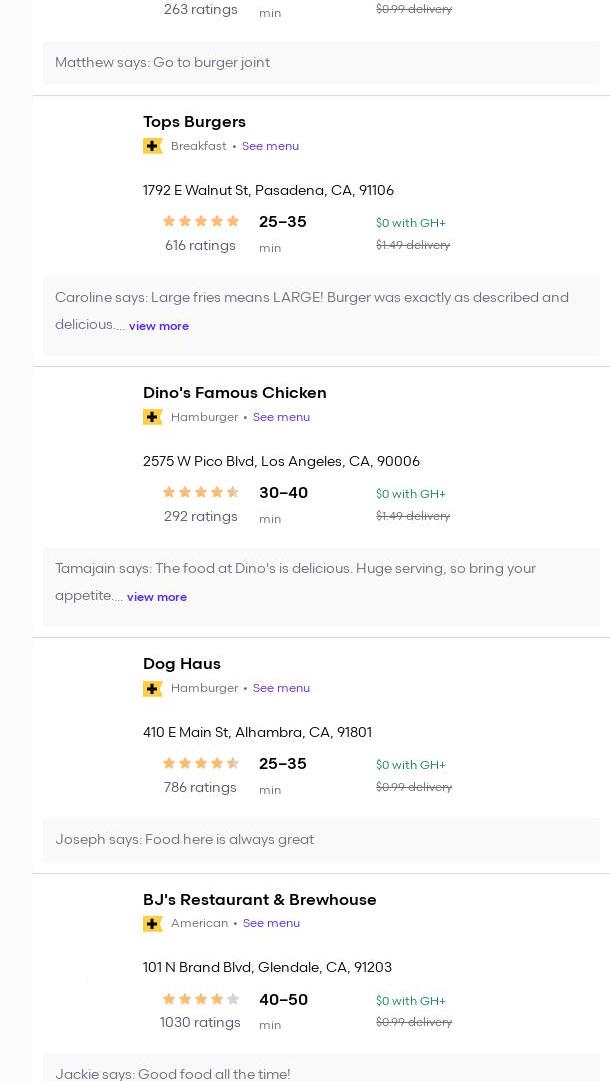Open See menu for Dog Haus
Viewport: 610px width, 1081px height.
pos(281,688)
